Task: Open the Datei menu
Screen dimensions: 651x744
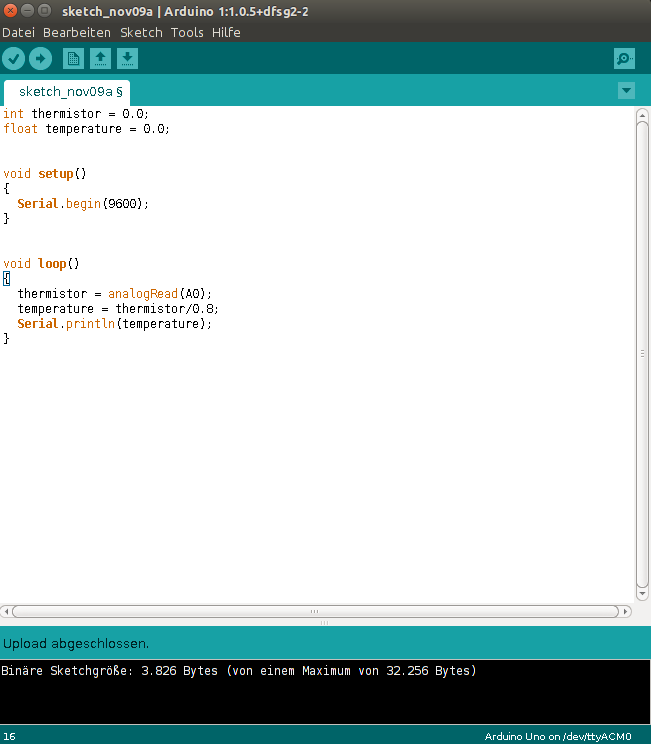Action: click(19, 32)
